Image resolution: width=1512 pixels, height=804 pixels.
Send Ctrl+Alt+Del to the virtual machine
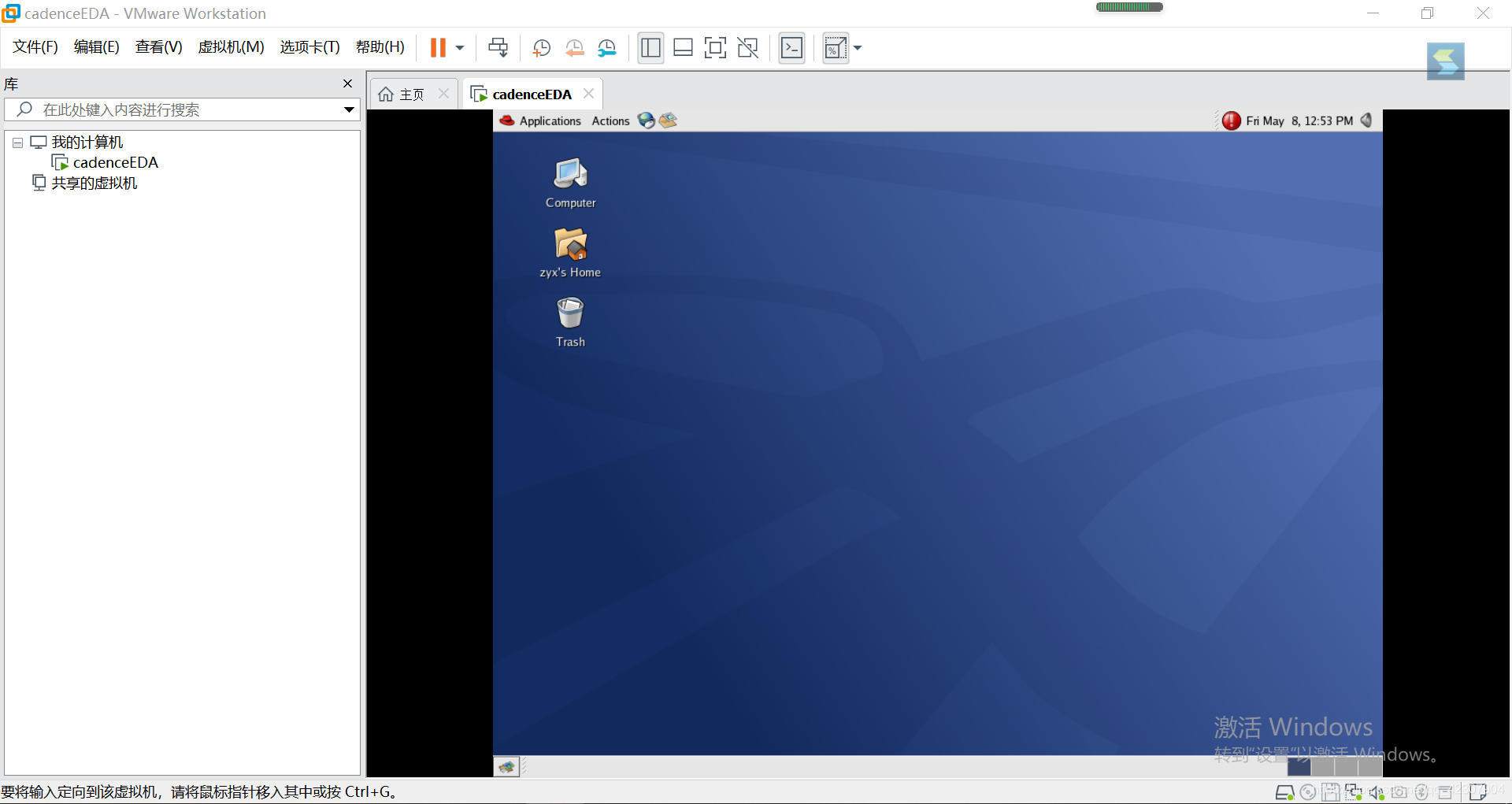pyautogui.click(x=498, y=48)
